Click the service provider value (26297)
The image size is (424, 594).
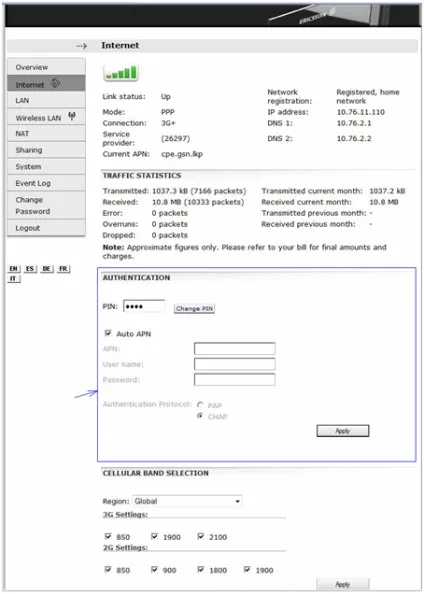coord(175,139)
